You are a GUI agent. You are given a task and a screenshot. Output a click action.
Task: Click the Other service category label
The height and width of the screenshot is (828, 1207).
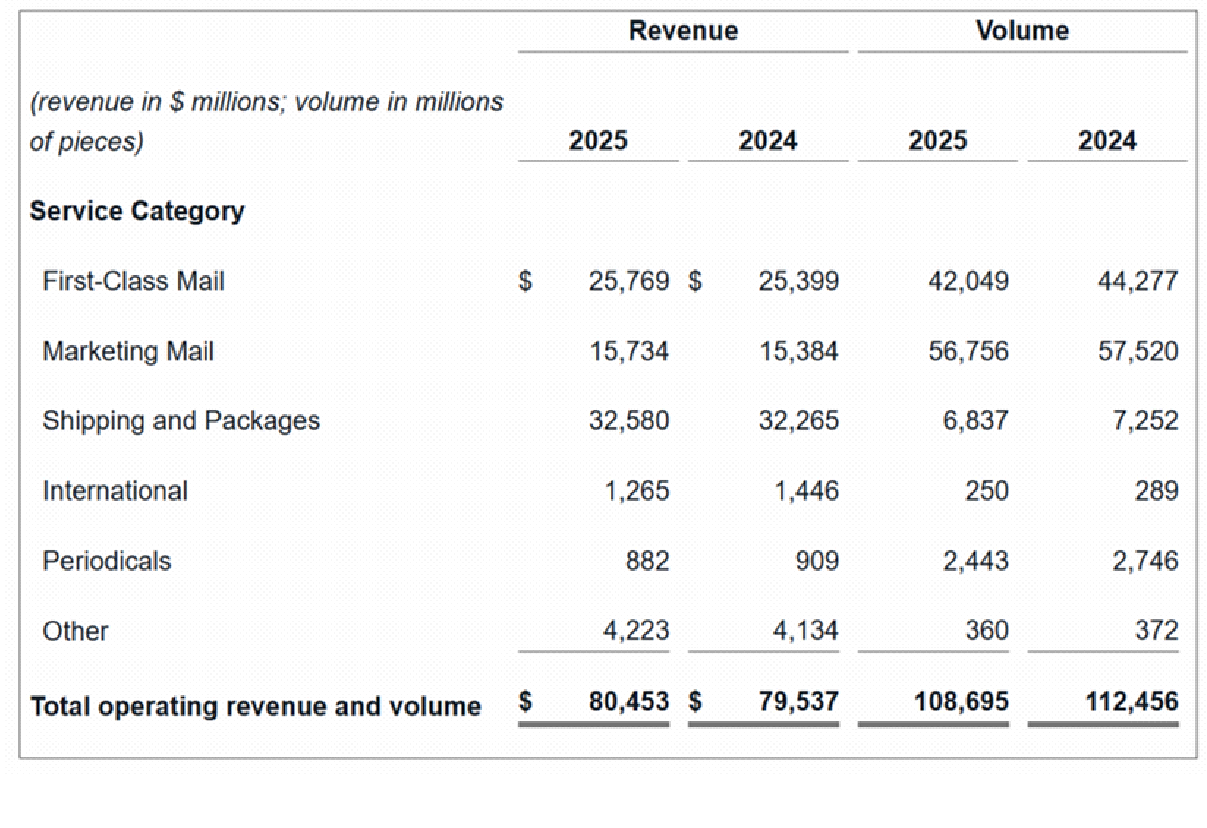(x=75, y=631)
